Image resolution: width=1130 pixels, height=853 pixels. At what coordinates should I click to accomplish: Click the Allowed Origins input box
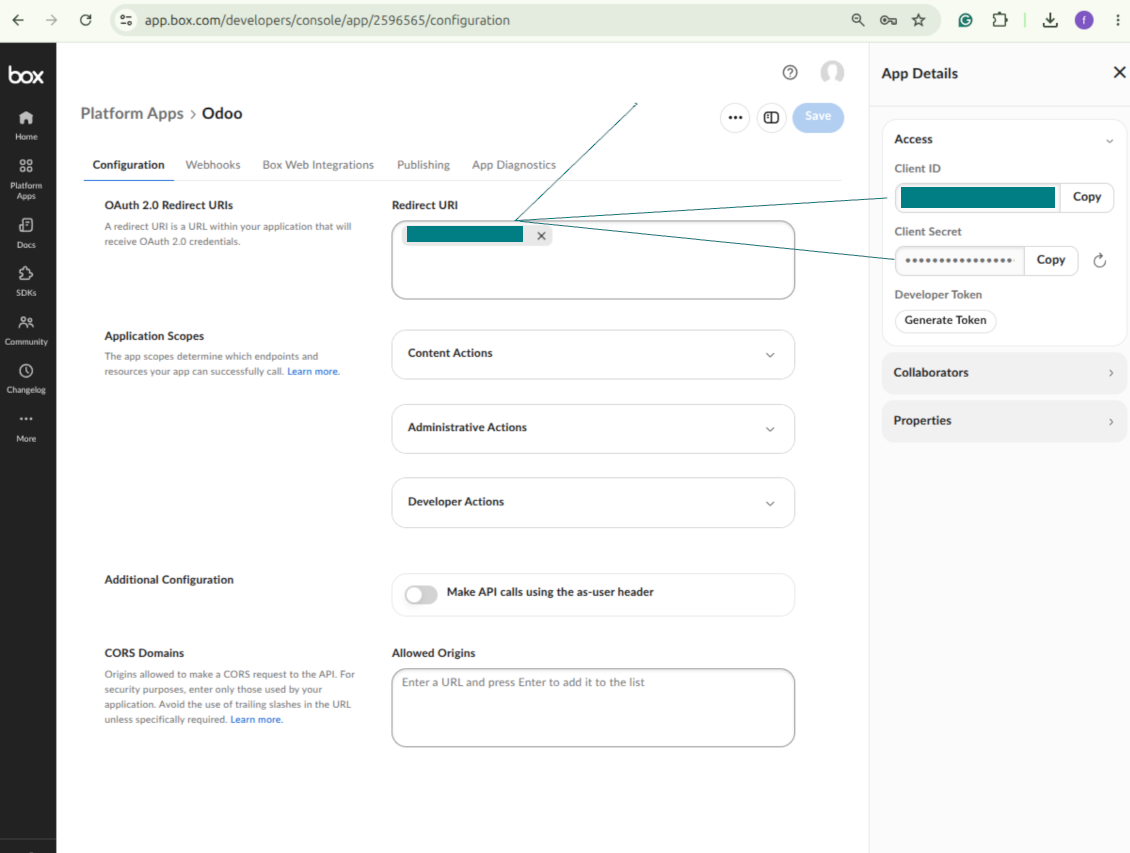pyautogui.click(x=593, y=707)
